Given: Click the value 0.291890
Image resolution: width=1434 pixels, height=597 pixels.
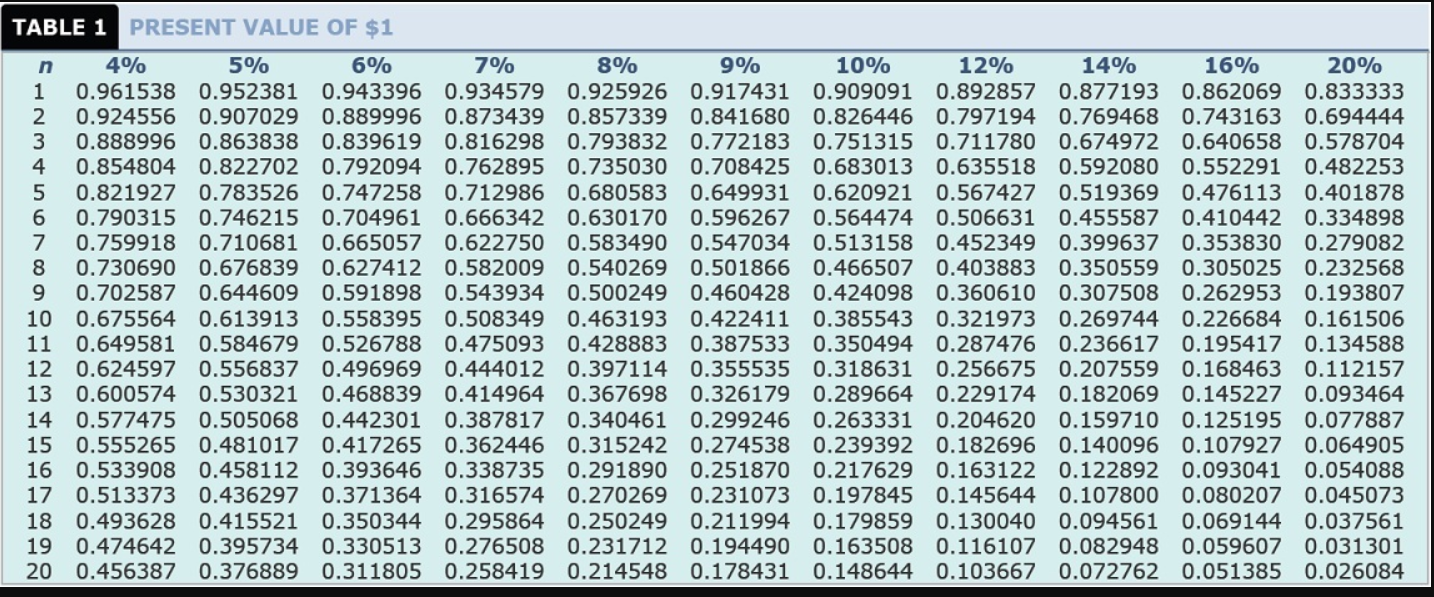Looking at the screenshot, I should coord(617,470).
